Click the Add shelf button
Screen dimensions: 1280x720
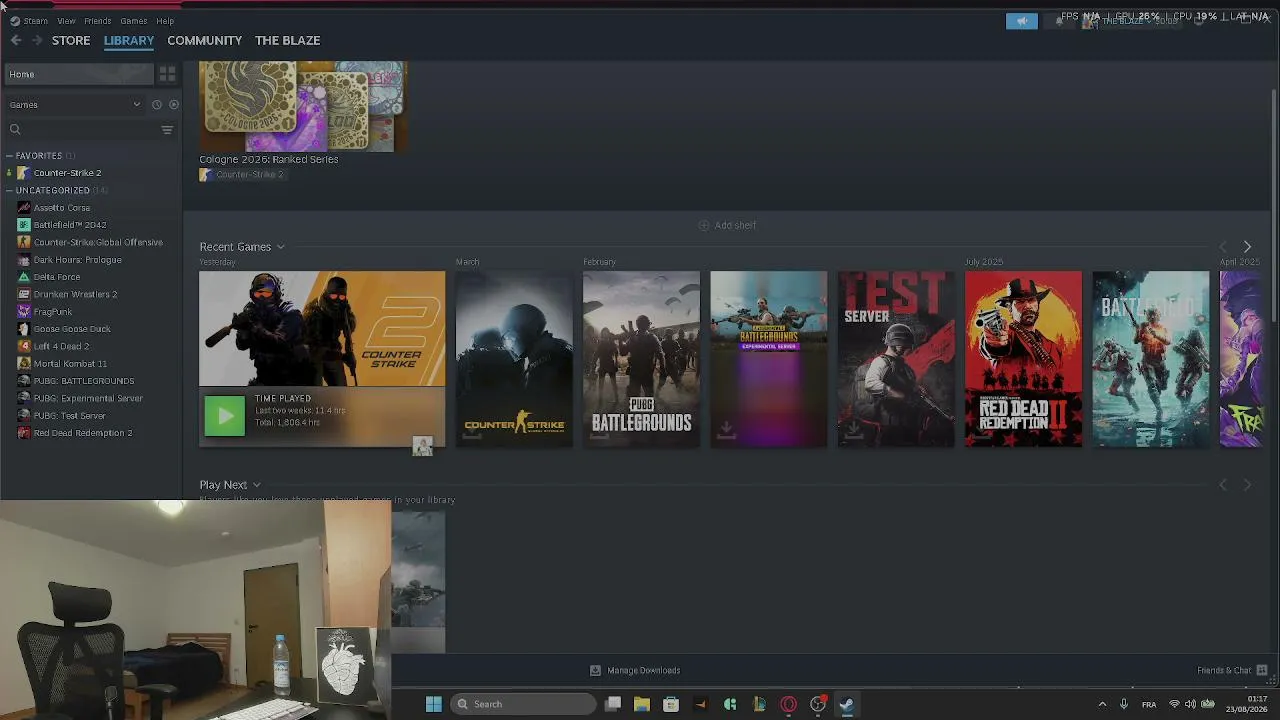pos(727,226)
